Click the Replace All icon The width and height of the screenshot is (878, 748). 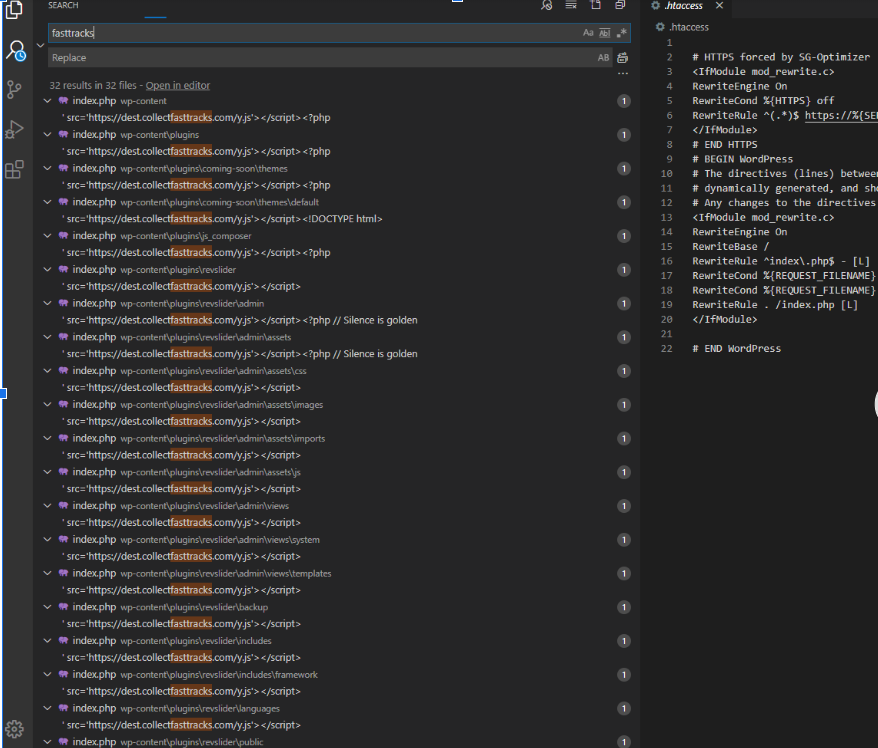pyautogui.click(x=623, y=58)
